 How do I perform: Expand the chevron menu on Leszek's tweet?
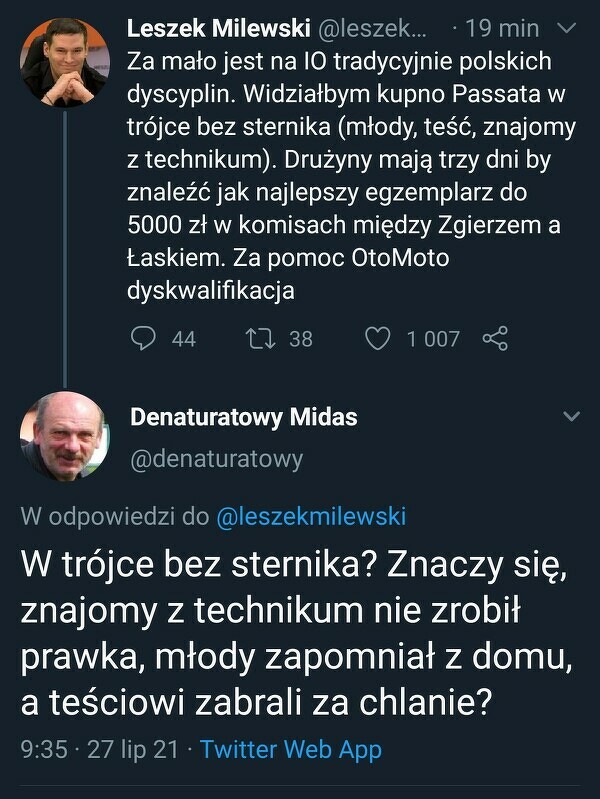tap(567, 30)
